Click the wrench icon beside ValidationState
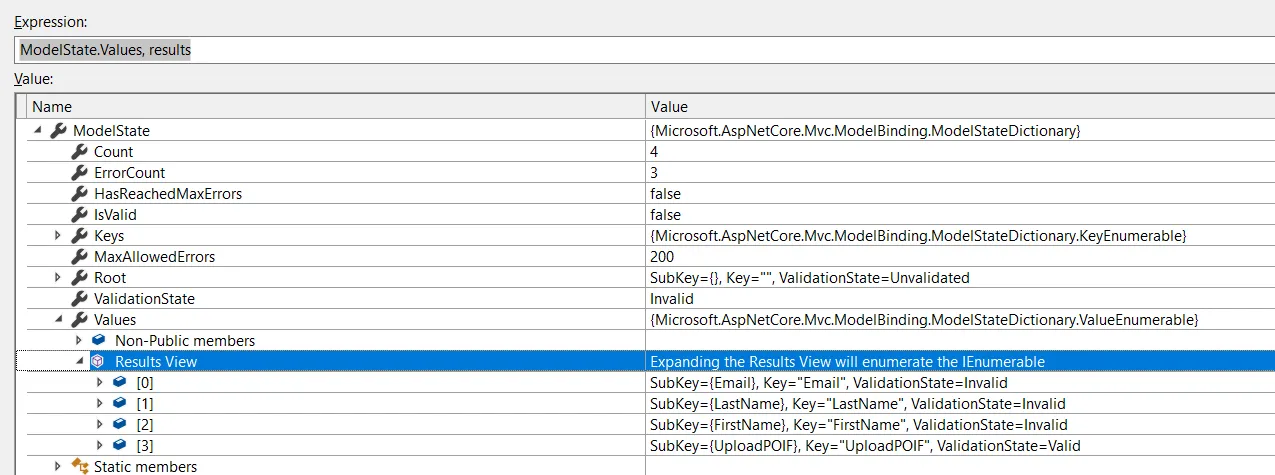This screenshot has height=475, width=1275. point(79,299)
